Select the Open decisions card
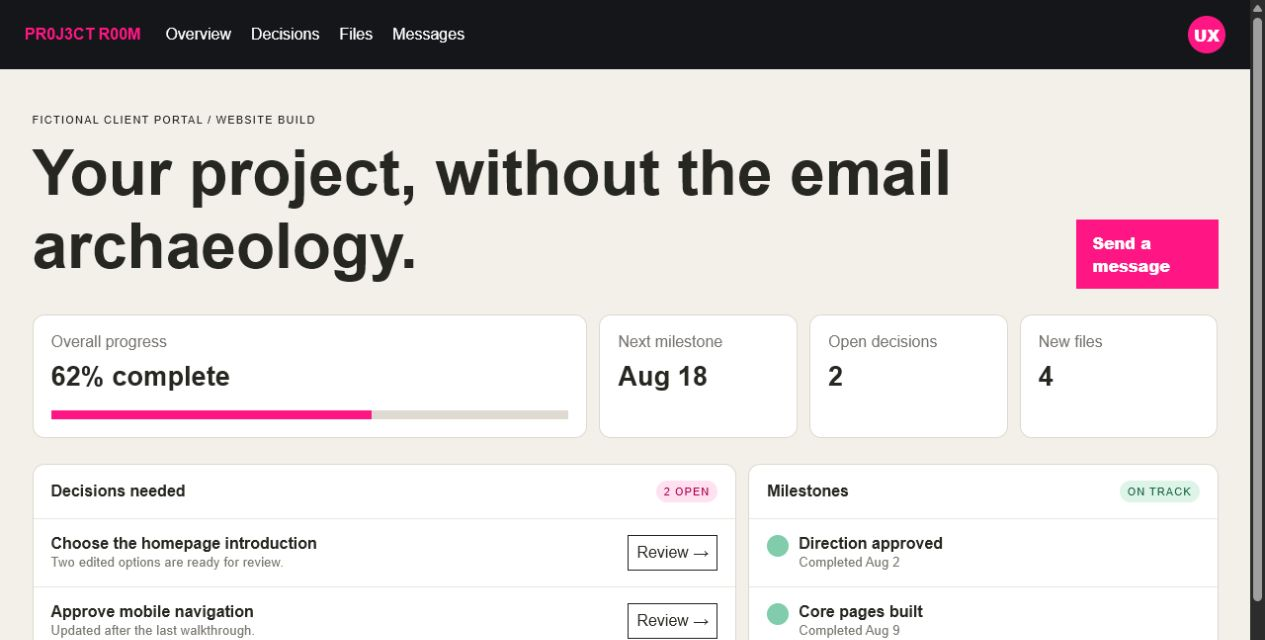Viewport: 1265px width, 640px height. tap(908, 376)
